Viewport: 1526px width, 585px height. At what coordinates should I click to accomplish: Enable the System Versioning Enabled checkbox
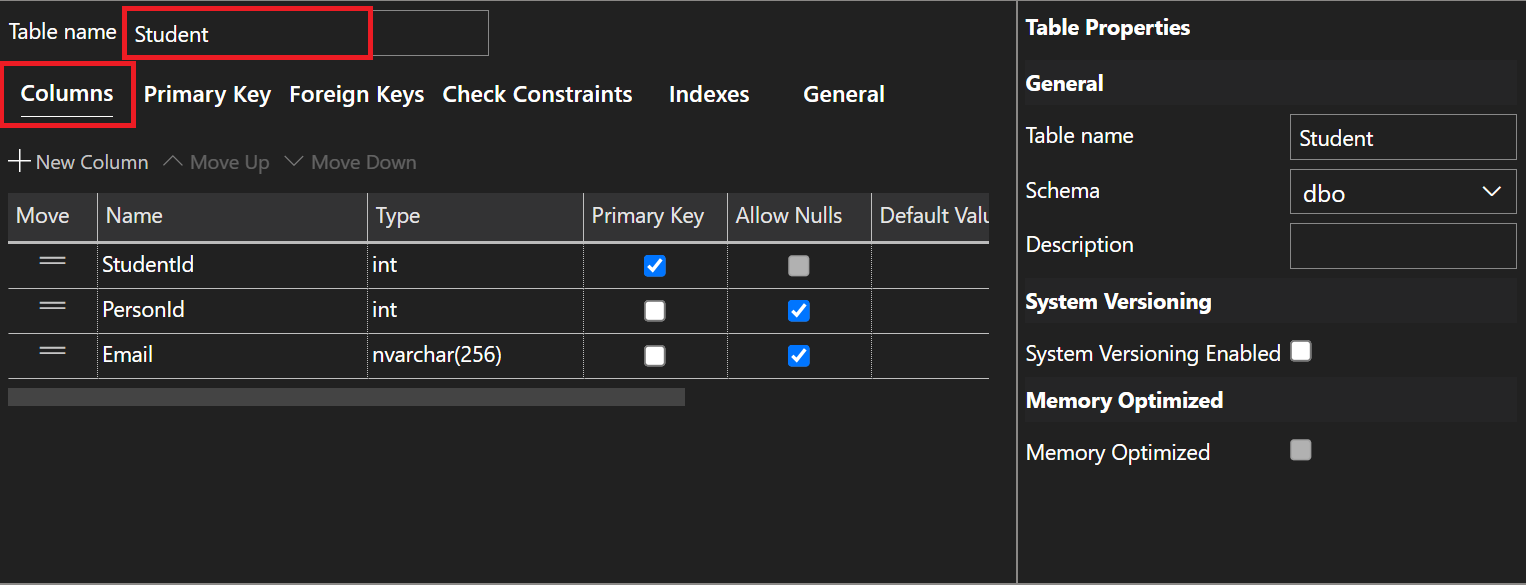(1300, 351)
